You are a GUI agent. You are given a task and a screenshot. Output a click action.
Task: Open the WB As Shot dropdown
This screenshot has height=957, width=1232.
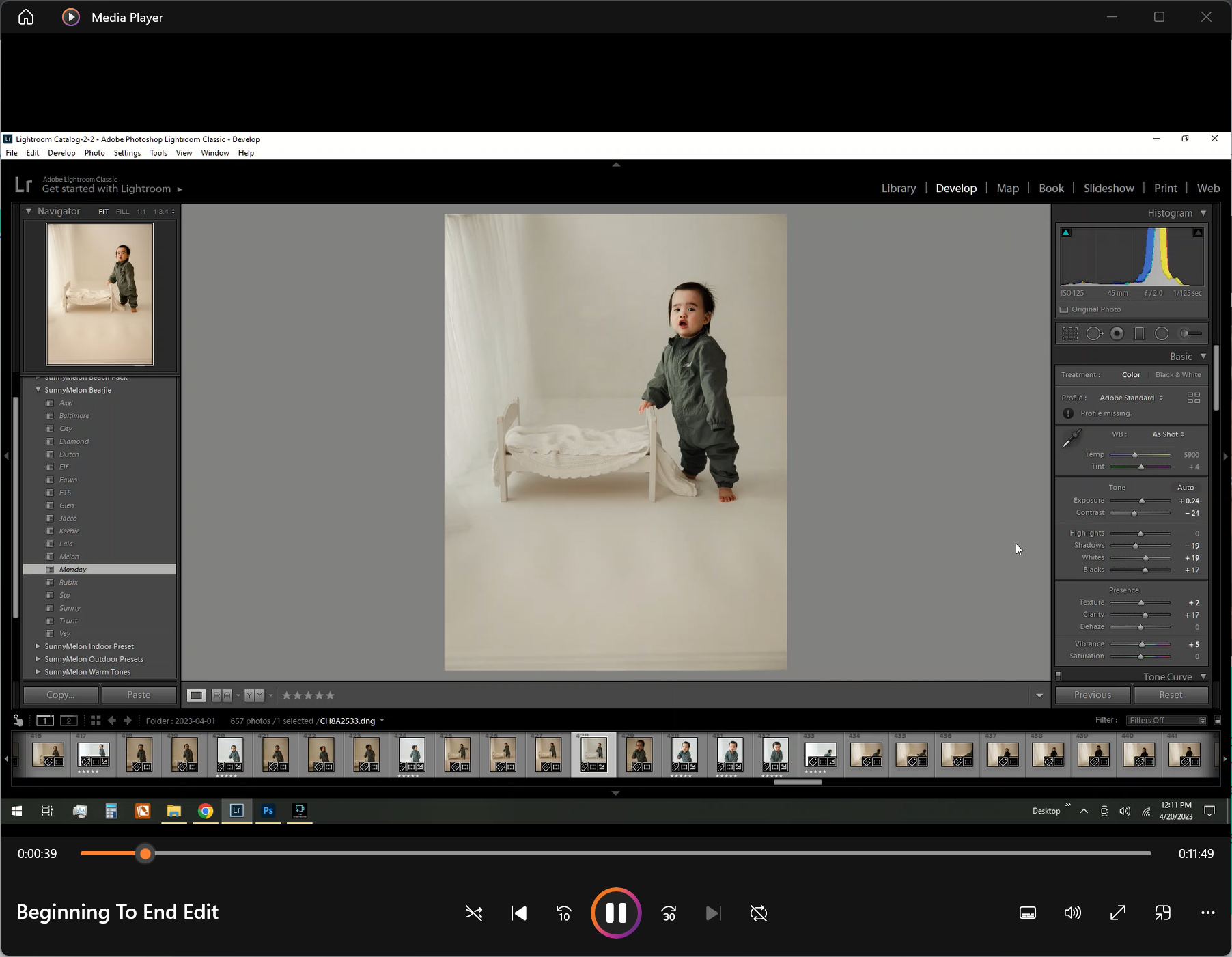pyautogui.click(x=1168, y=434)
